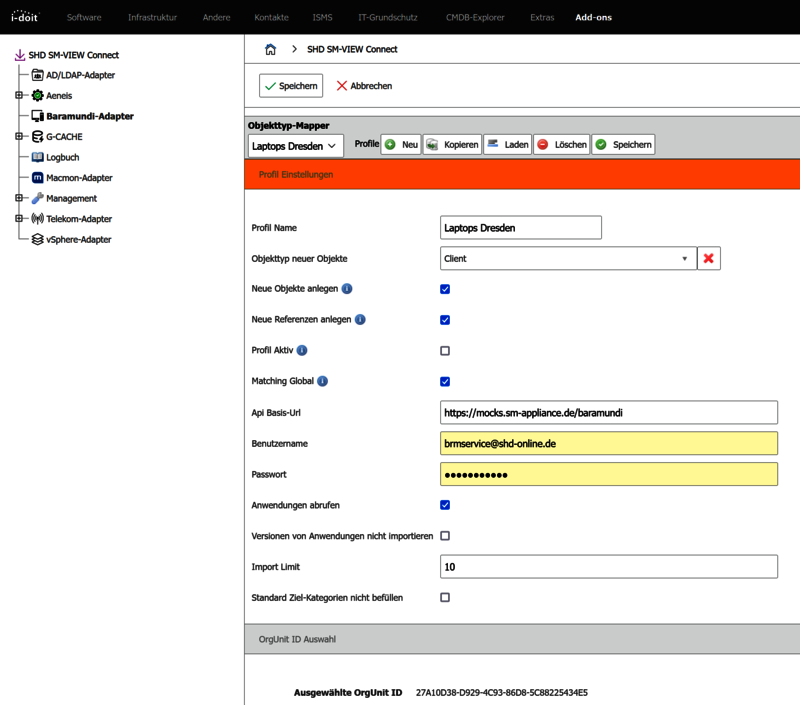Select vSphere-Adapter in the sidebar
Image resolution: width=800 pixels, height=705 pixels.
coord(78,240)
